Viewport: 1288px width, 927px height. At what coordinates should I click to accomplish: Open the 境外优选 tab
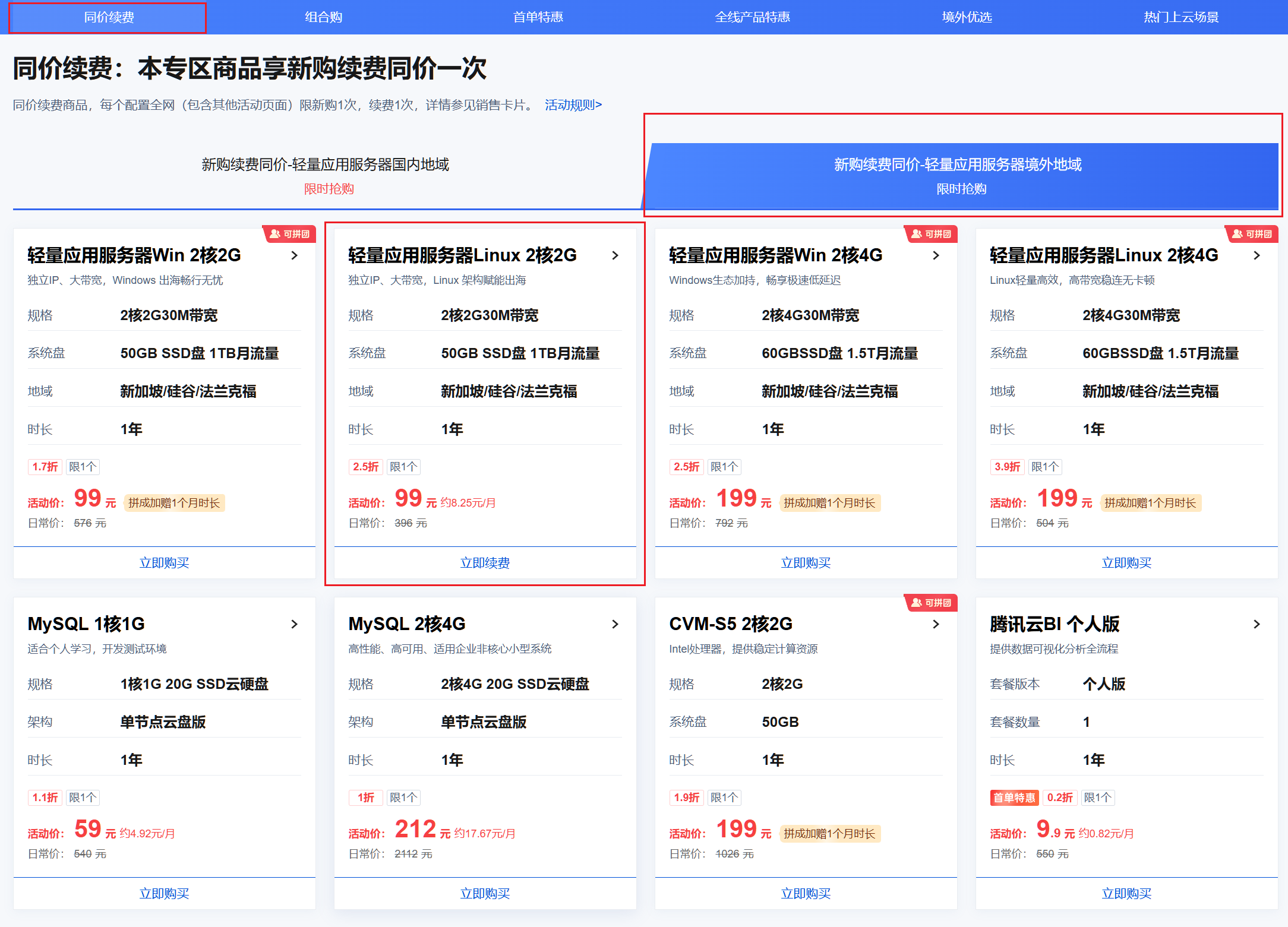(x=967, y=17)
